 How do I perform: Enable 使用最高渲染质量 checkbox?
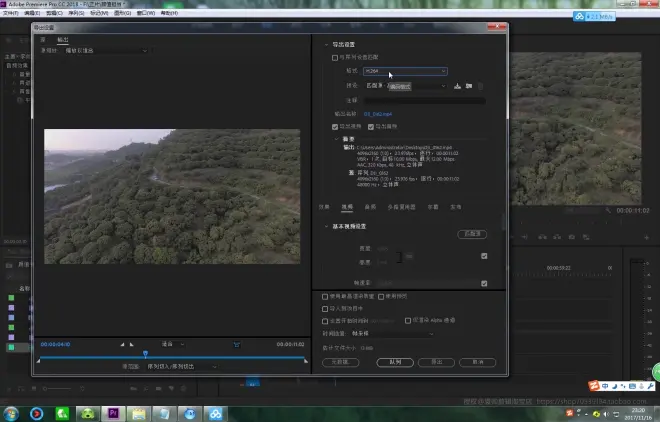(325, 297)
